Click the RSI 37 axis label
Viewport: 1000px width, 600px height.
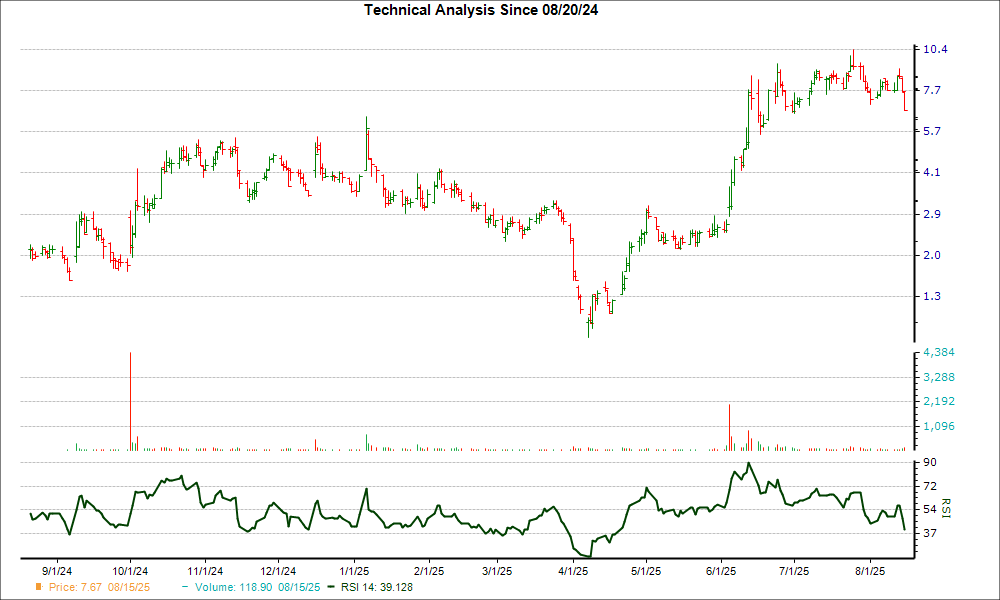pos(930,533)
